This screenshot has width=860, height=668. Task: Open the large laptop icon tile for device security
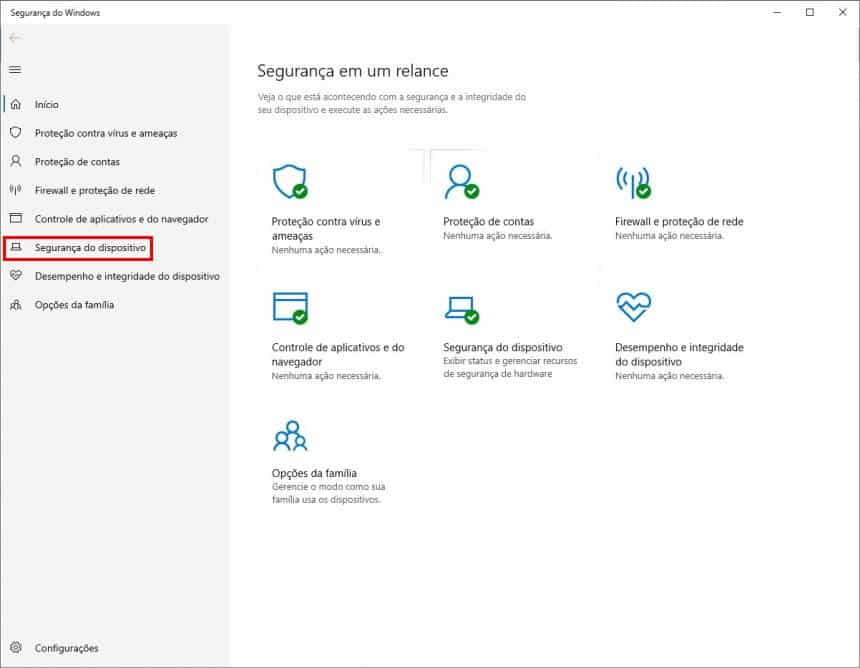coord(461,310)
